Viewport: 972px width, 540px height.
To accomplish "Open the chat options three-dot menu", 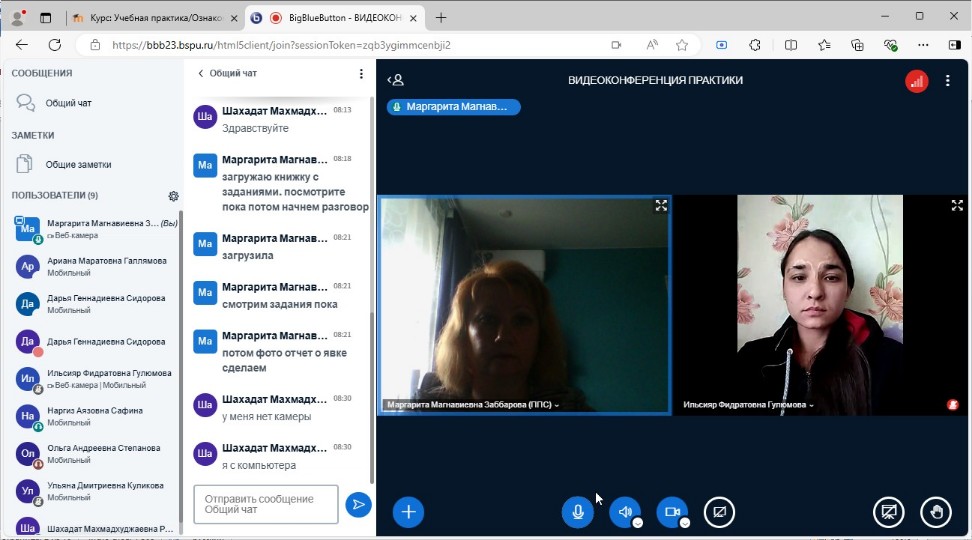I will point(361,73).
